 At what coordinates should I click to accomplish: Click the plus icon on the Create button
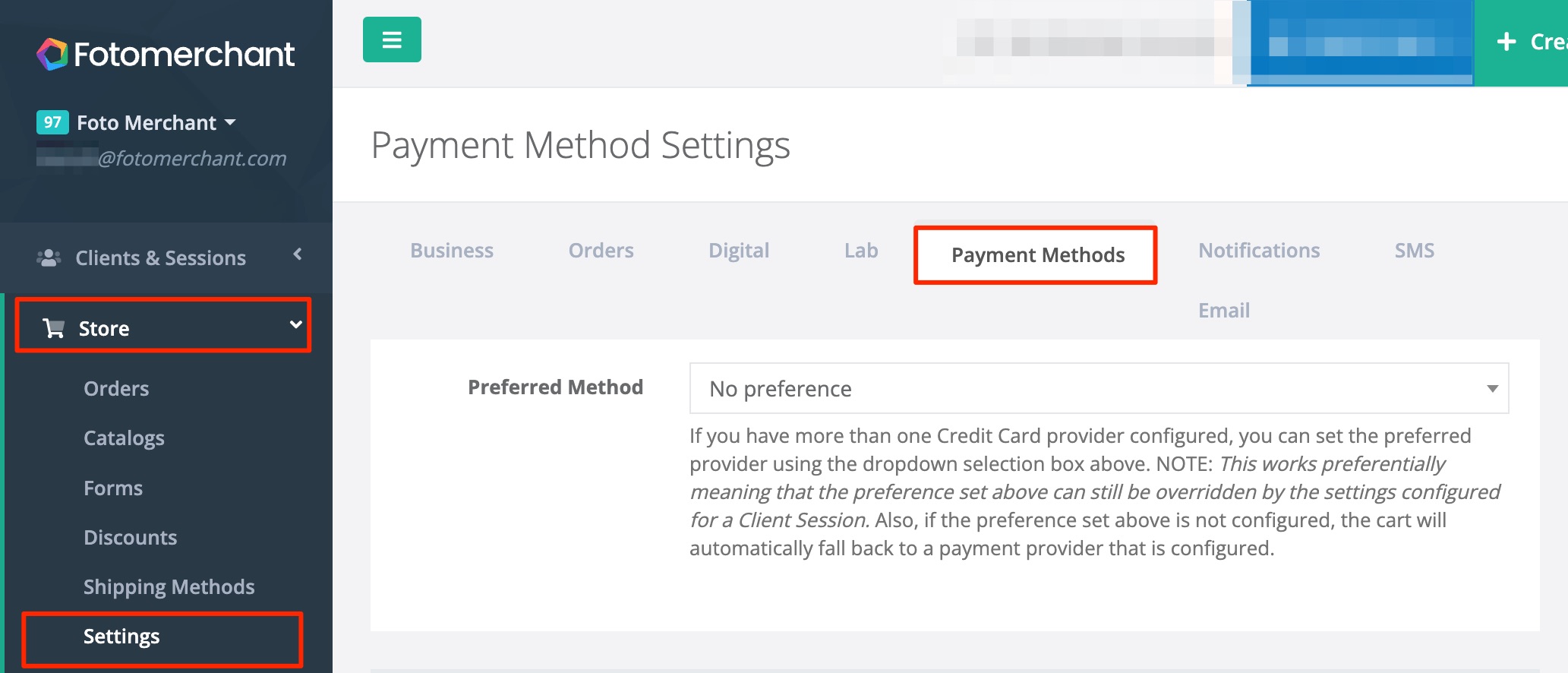point(1506,42)
